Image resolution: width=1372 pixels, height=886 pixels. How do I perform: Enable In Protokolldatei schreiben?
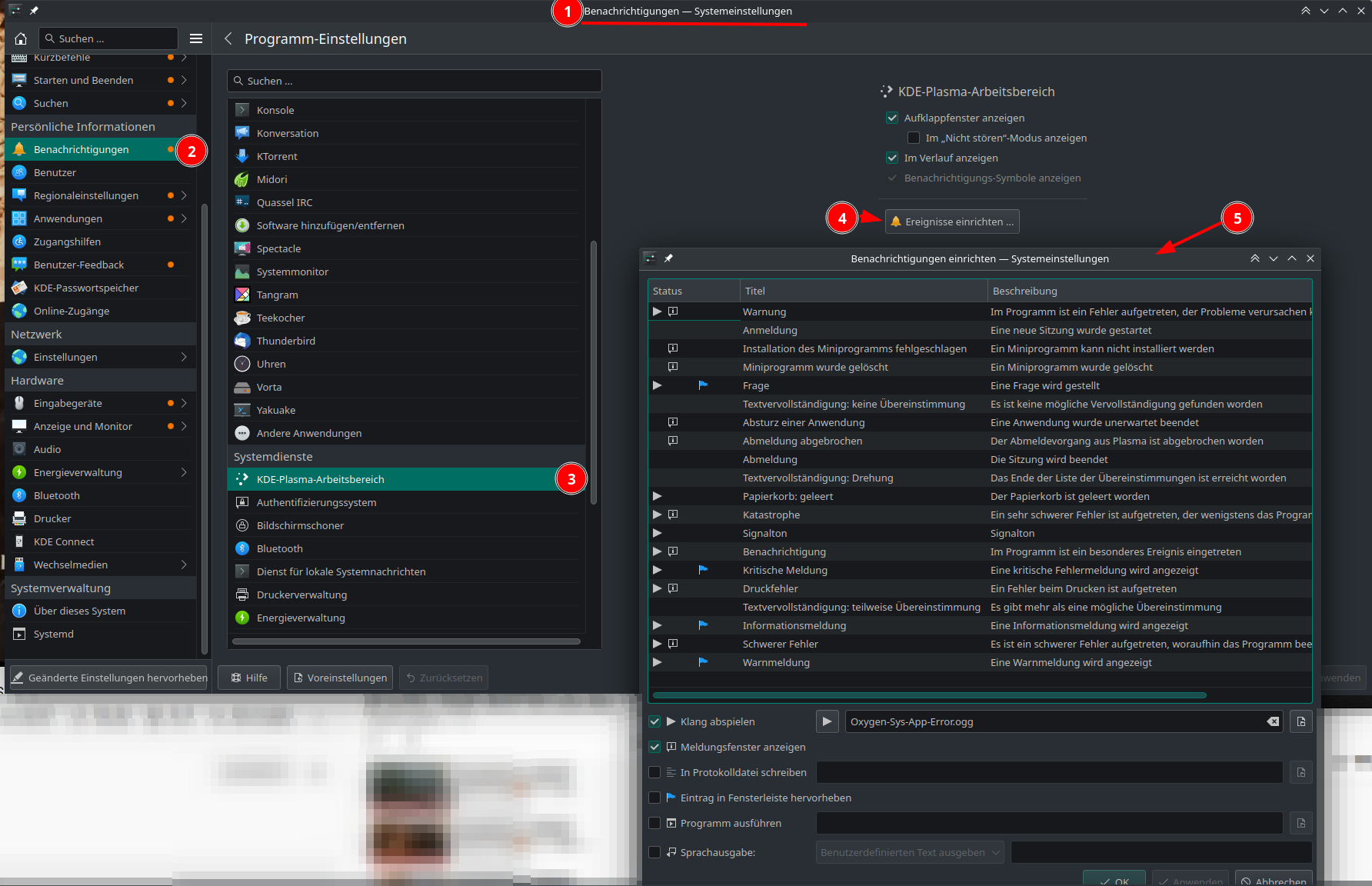[654, 772]
